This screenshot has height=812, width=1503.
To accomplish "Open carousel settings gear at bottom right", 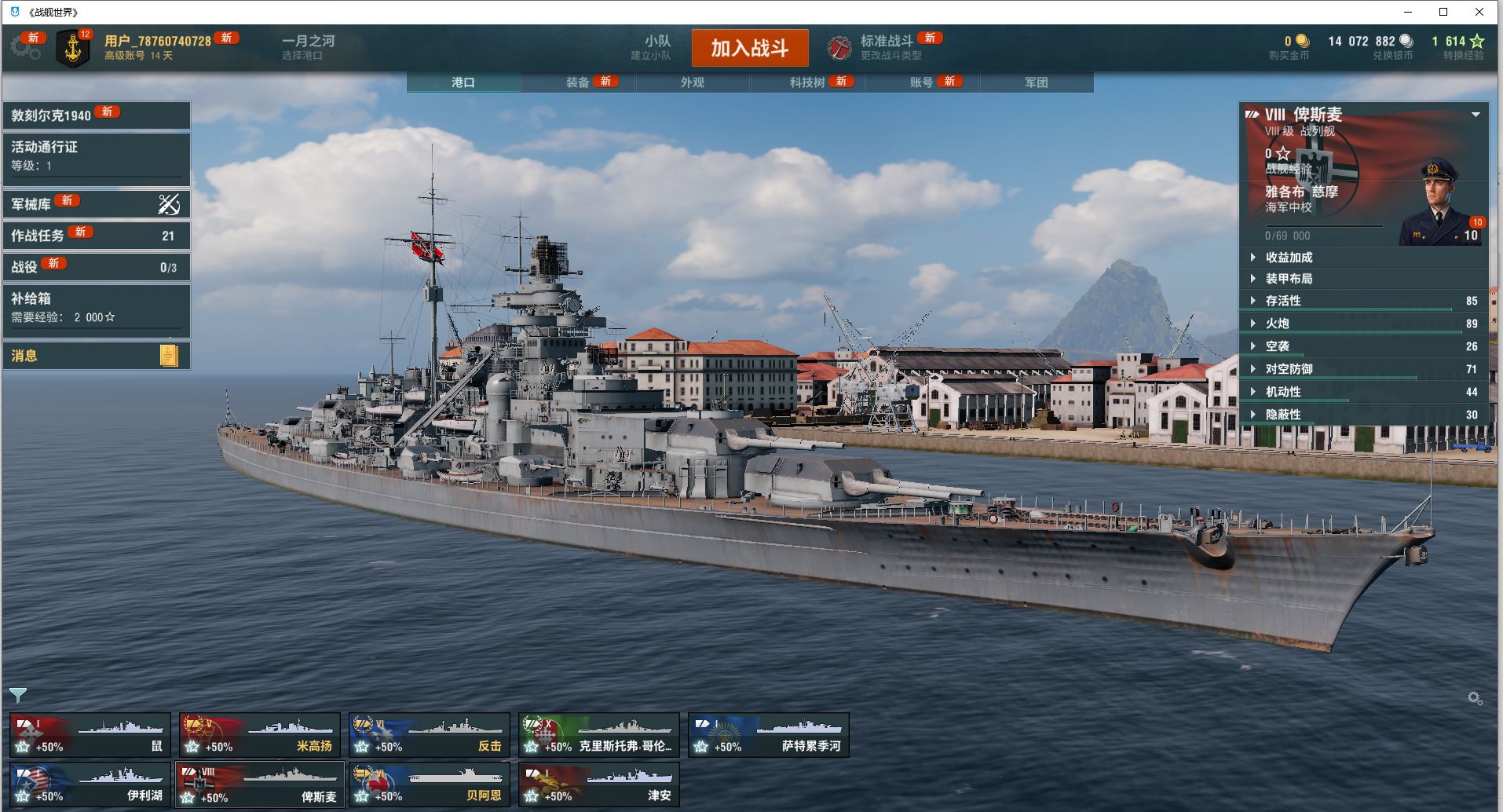I will point(1475,698).
